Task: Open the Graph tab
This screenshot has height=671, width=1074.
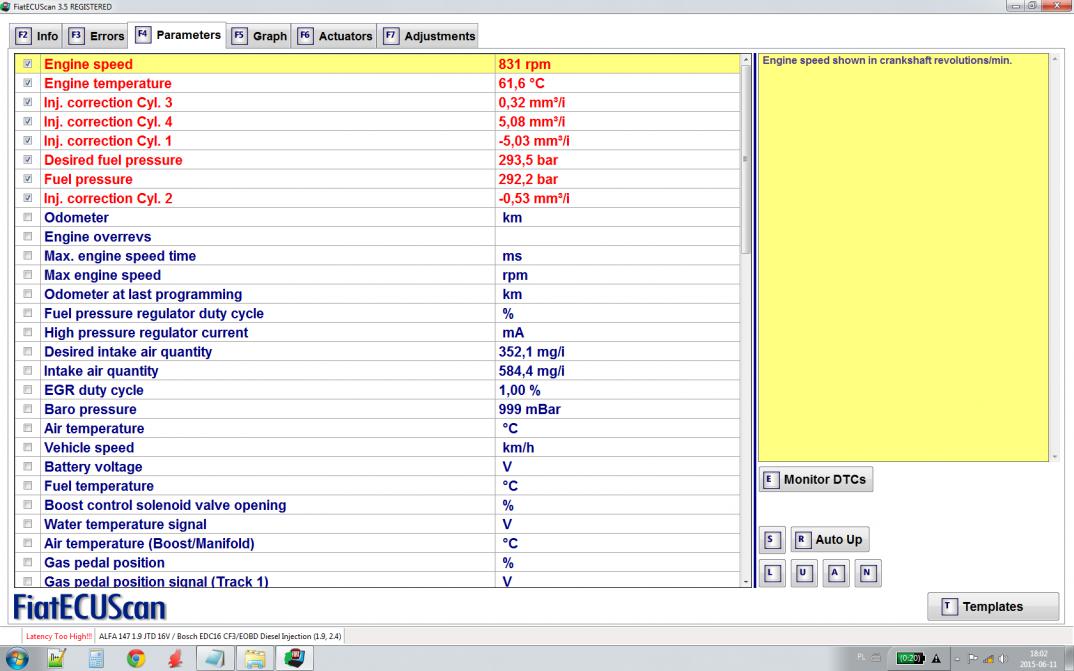Action: point(259,36)
